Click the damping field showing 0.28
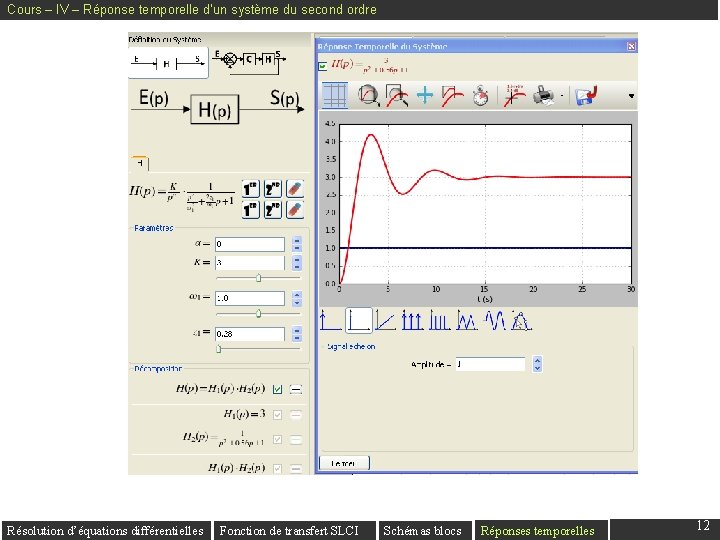Screen dimensions: 720x540 point(250,334)
